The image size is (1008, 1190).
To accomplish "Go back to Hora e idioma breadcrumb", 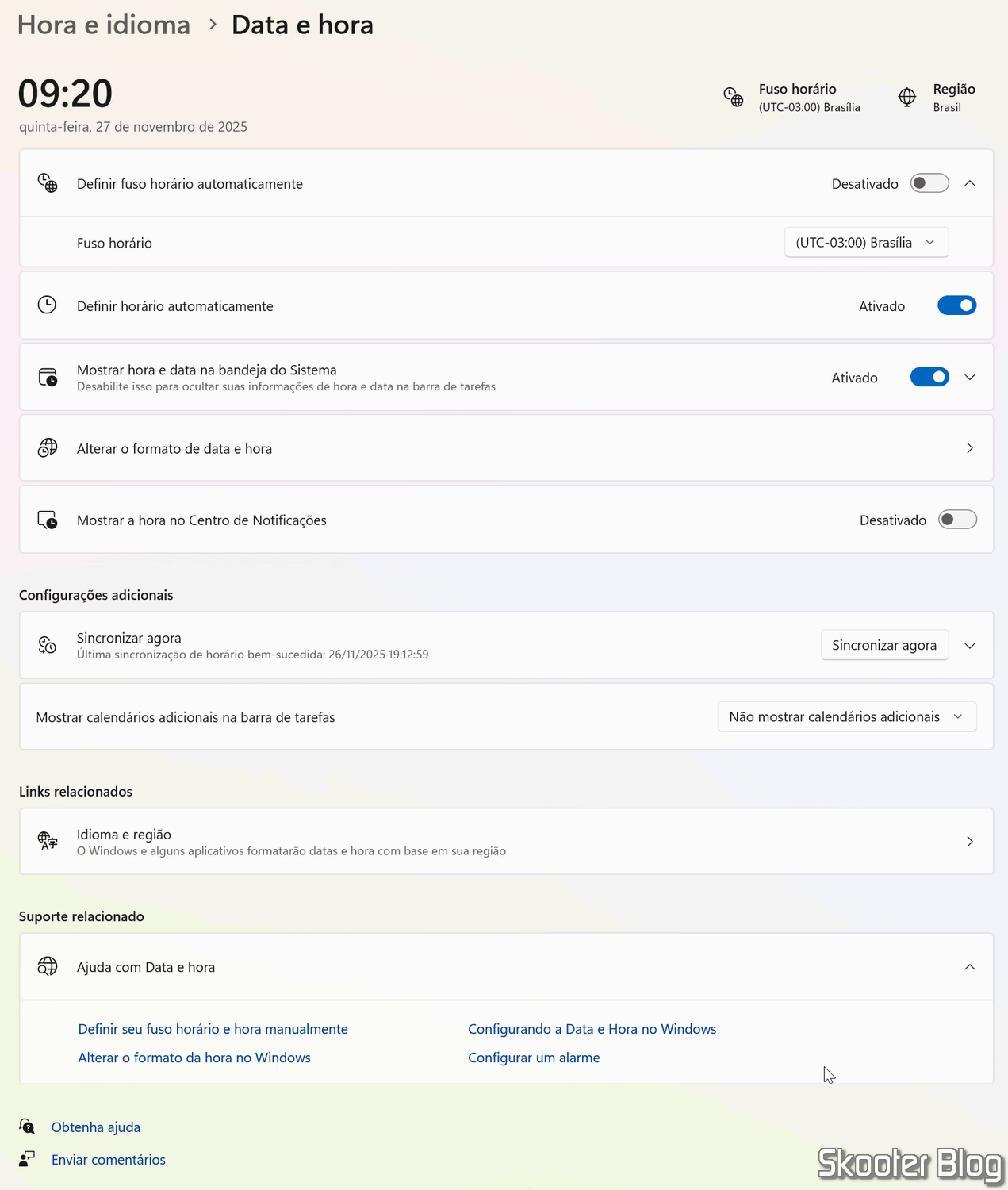I will [x=104, y=25].
